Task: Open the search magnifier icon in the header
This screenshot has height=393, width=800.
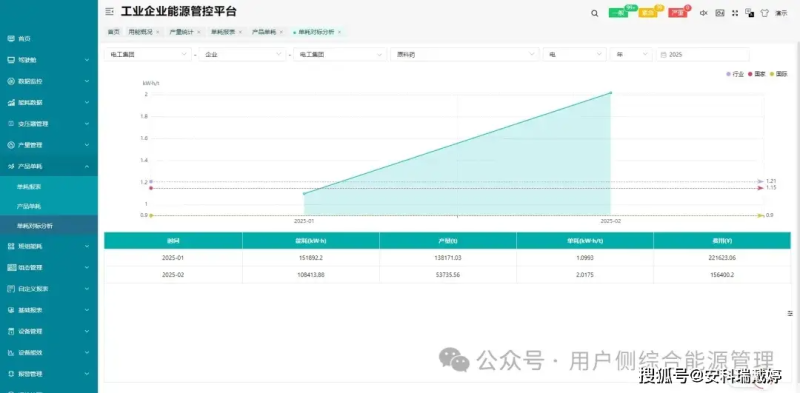Action: pyautogui.click(x=594, y=14)
